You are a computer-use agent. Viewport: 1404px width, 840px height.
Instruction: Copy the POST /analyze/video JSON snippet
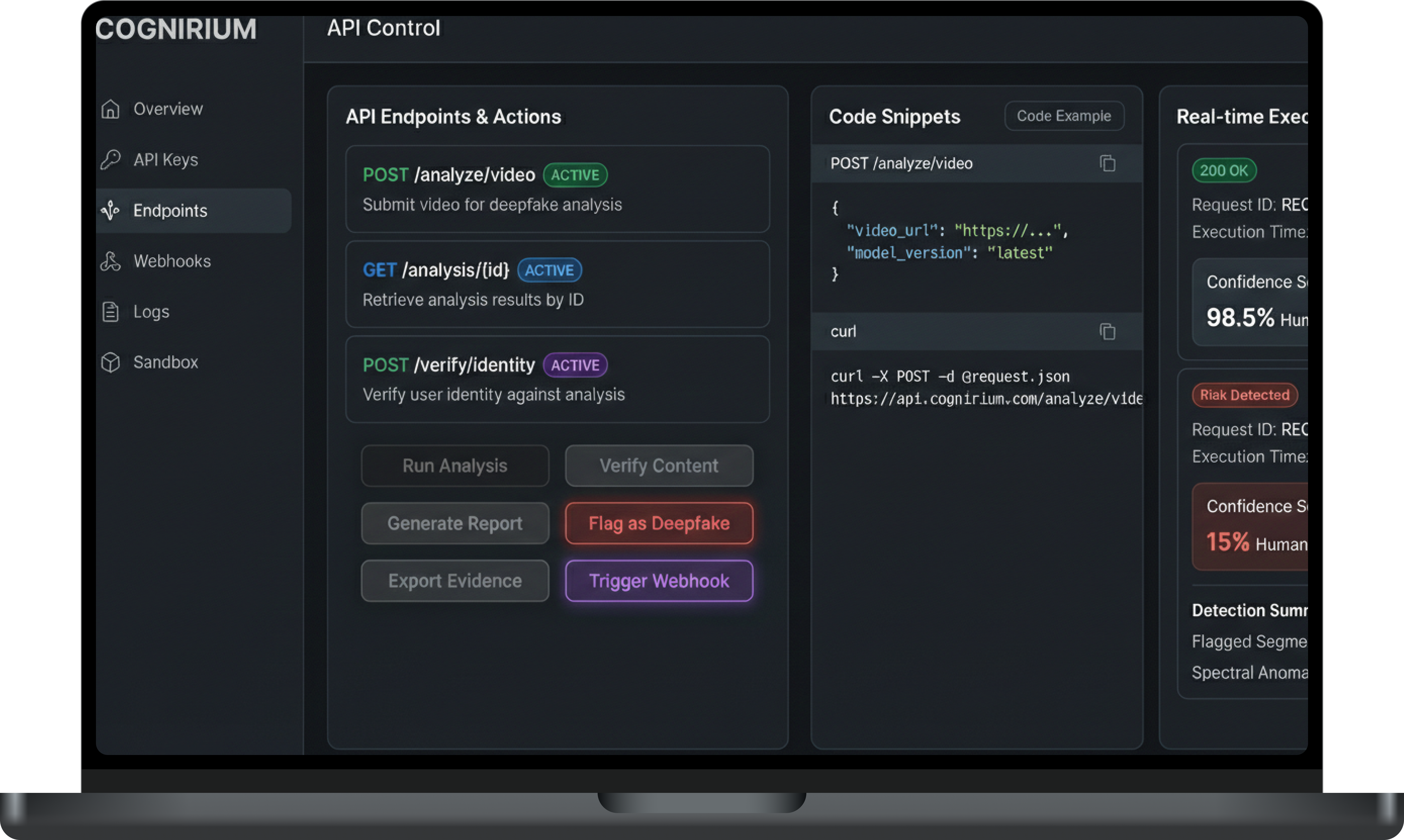(x=1107, y=164)
